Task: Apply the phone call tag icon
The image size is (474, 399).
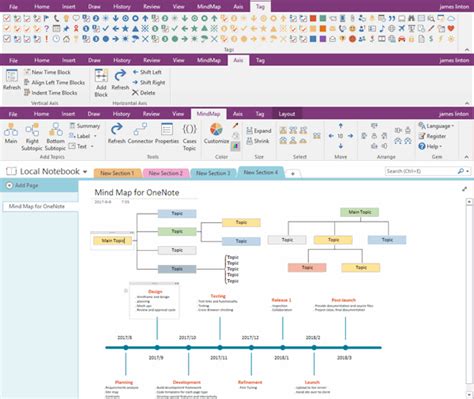Action: [x=56, y=18]
